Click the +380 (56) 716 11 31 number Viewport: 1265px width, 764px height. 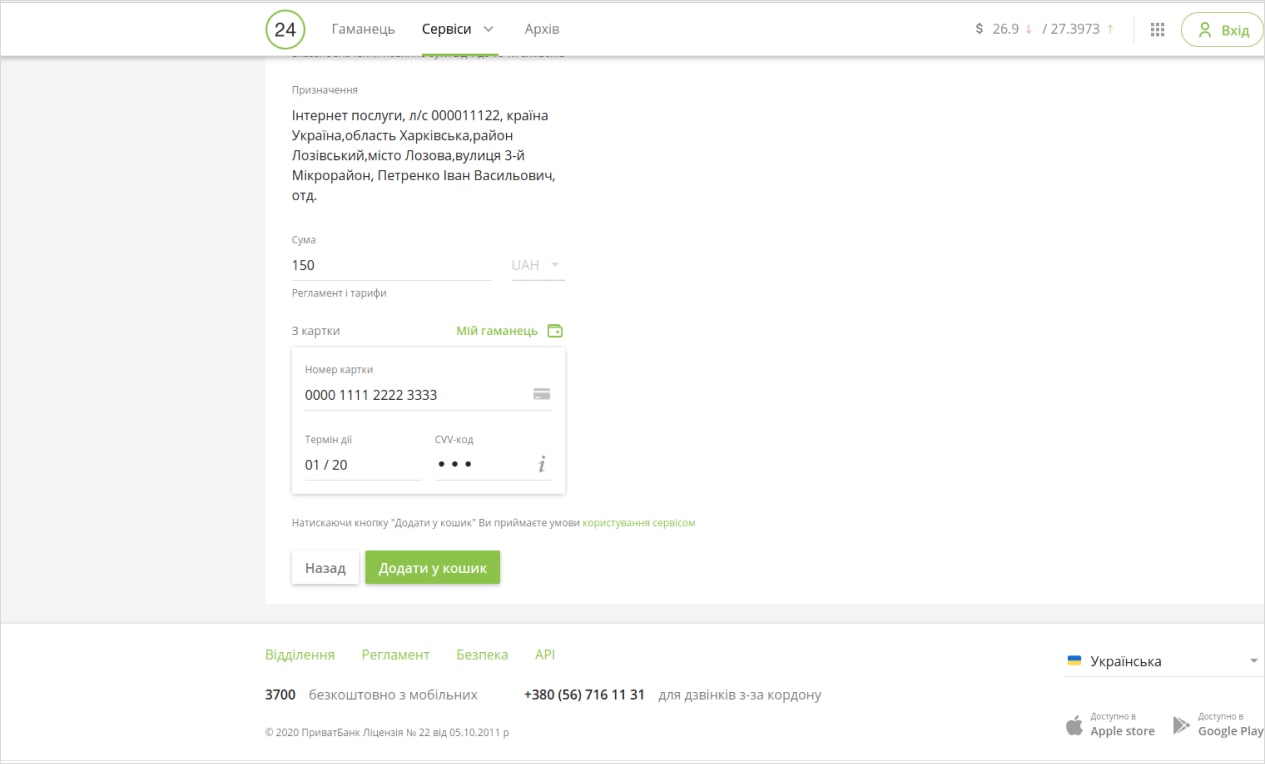pyautogui.click(x=584, y=694)
